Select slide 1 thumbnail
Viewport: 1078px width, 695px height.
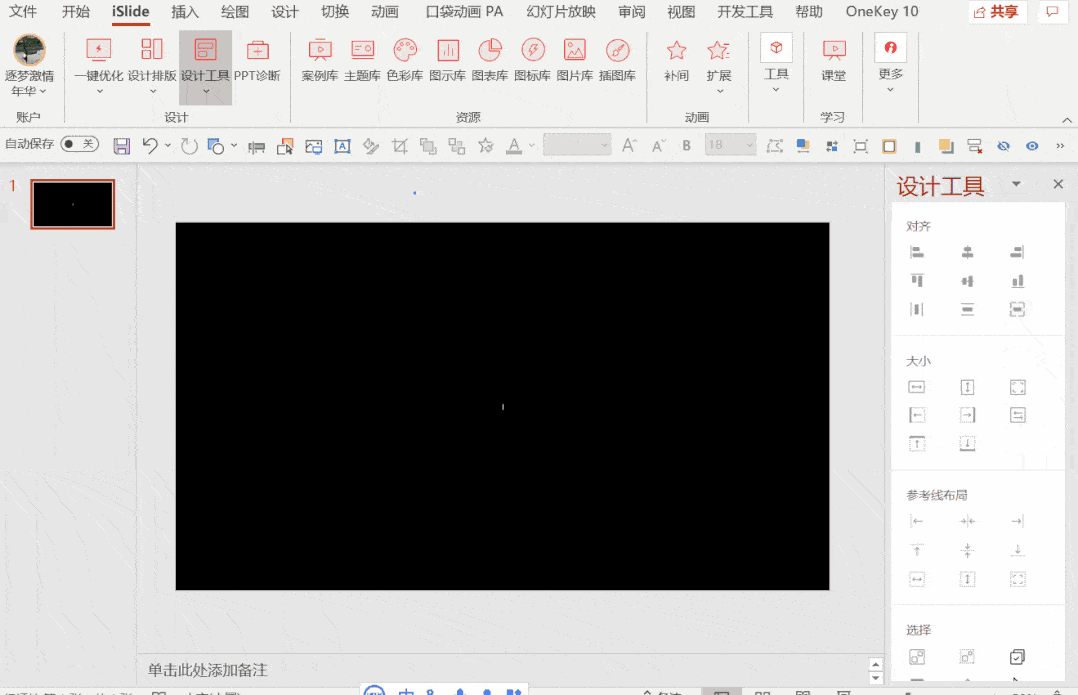click(73, 205)
